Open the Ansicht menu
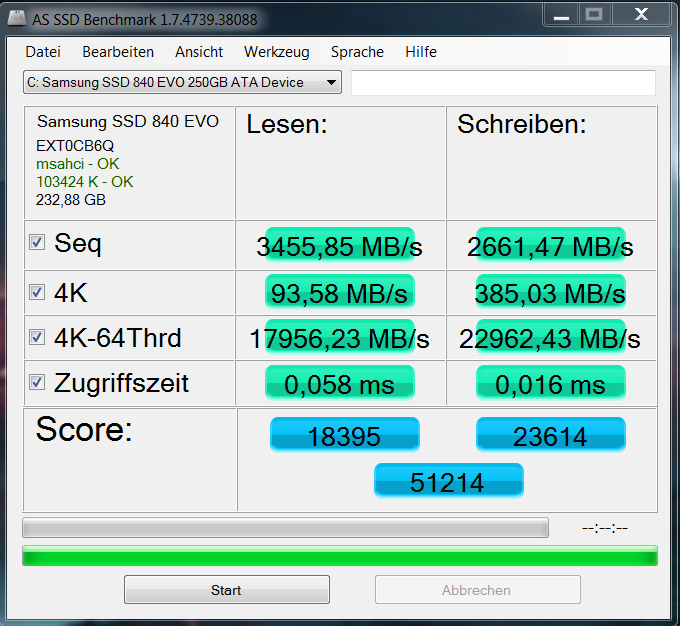This screenshot has width=680, height=626. tap(199, 52)
